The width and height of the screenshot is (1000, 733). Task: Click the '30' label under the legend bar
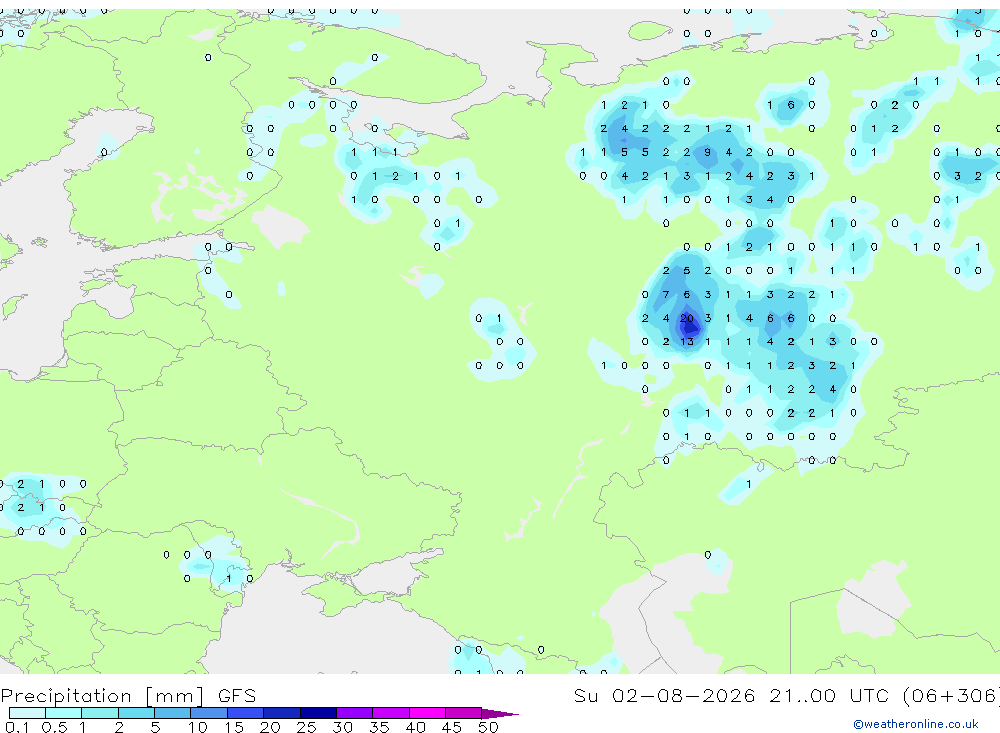(342, 727)
